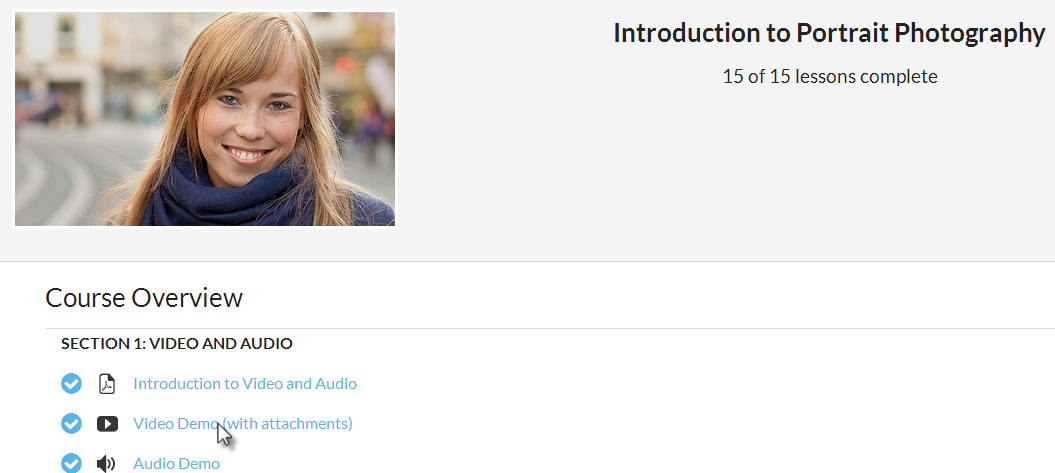Collapse the Section 1: Video and Audio header
1055x473 pixels.
pos(176,344)
